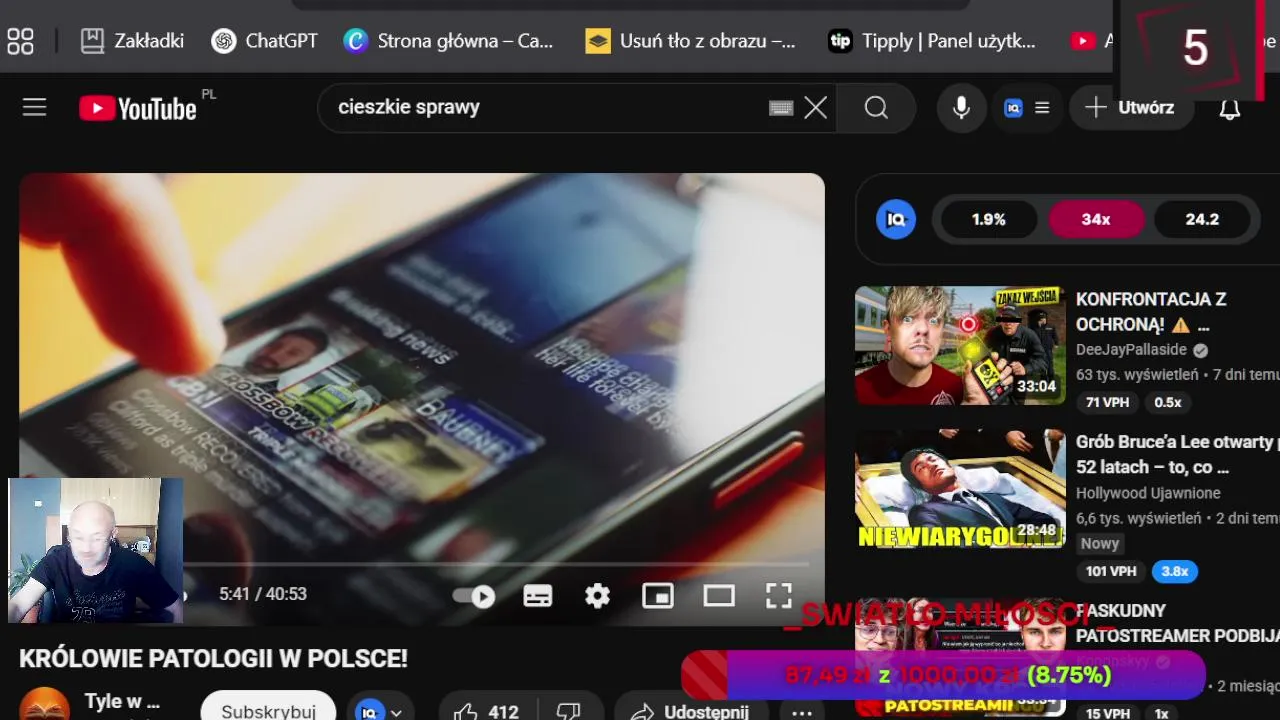This screenshot has width=1280, height=720.
Task: Click the Utwórz create button
Action: click(x=1131, y=108)
